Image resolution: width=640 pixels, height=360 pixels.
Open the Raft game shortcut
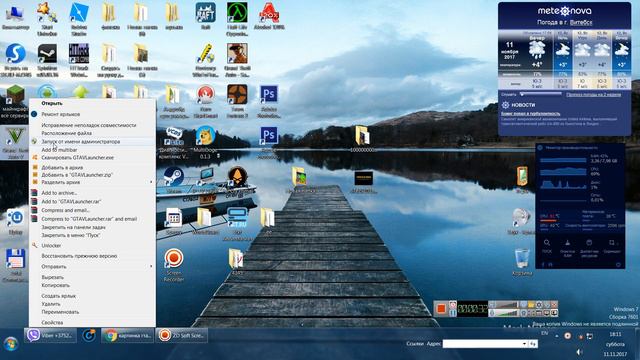[x=205, y=16]
